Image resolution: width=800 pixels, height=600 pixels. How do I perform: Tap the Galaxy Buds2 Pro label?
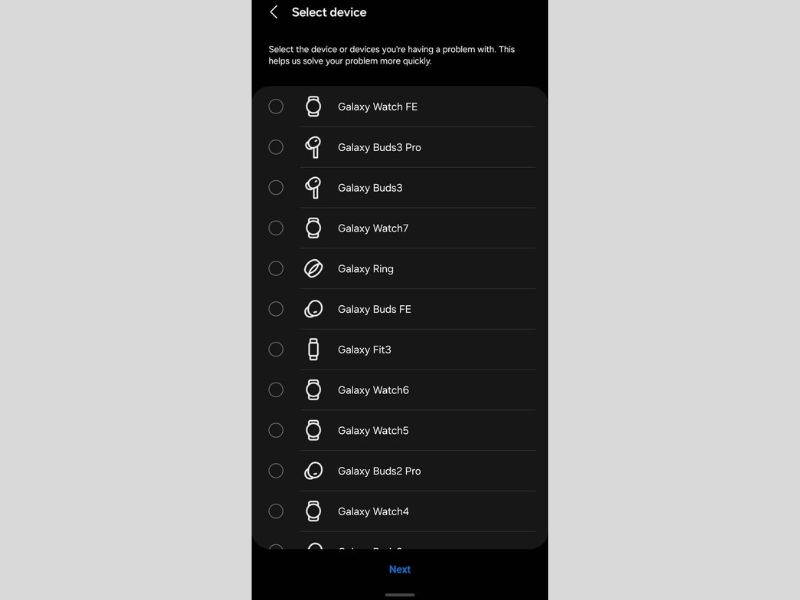379,471
